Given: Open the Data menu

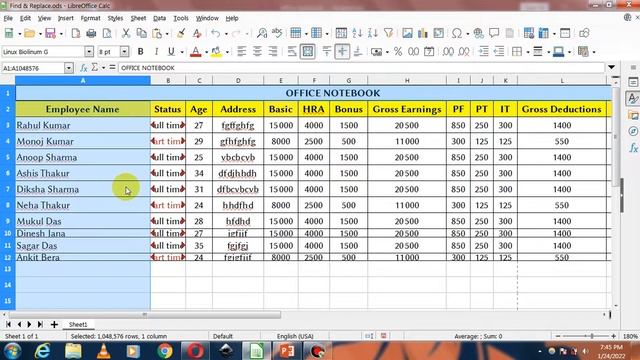Looking at the screenshot, I should pyautogui.click(x=160, y=18).
